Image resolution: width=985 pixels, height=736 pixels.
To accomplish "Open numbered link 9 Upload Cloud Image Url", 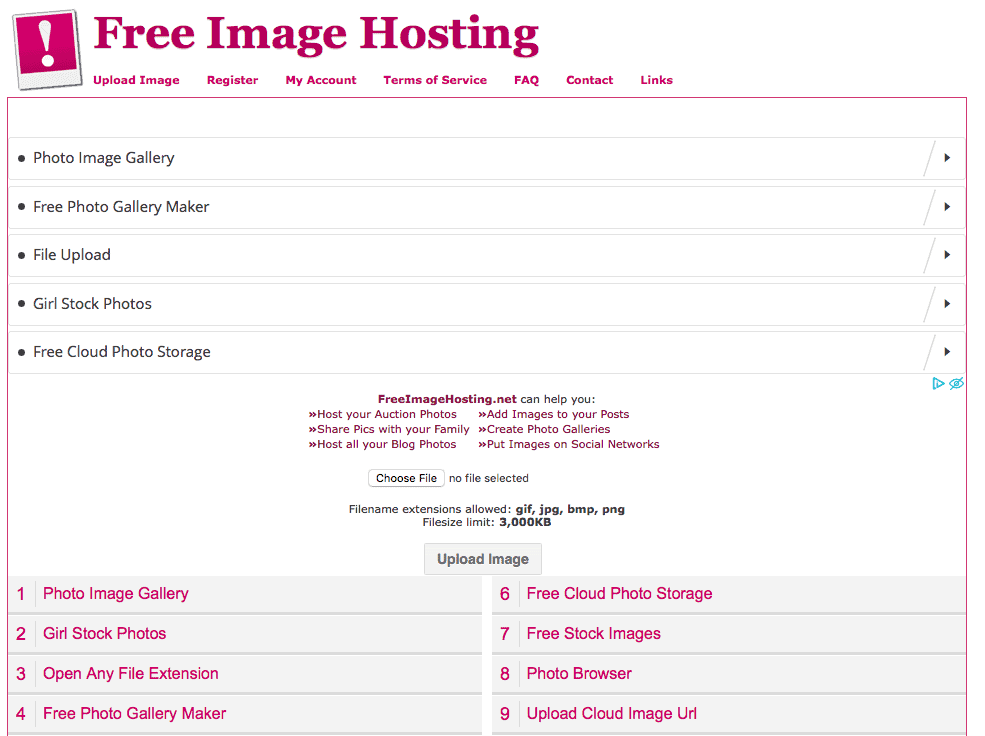I will [612, 714].
